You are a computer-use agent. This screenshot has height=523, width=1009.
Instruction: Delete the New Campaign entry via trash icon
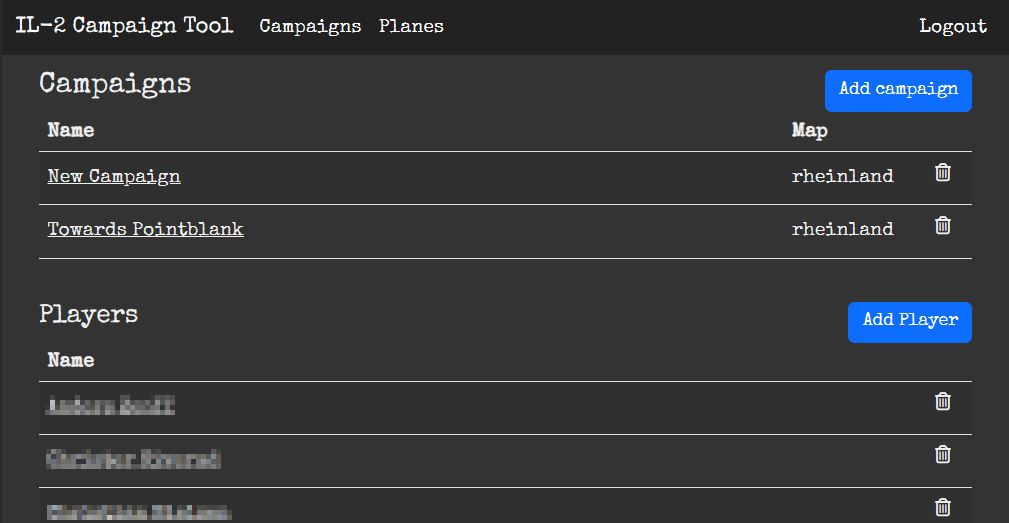point(942,173)
